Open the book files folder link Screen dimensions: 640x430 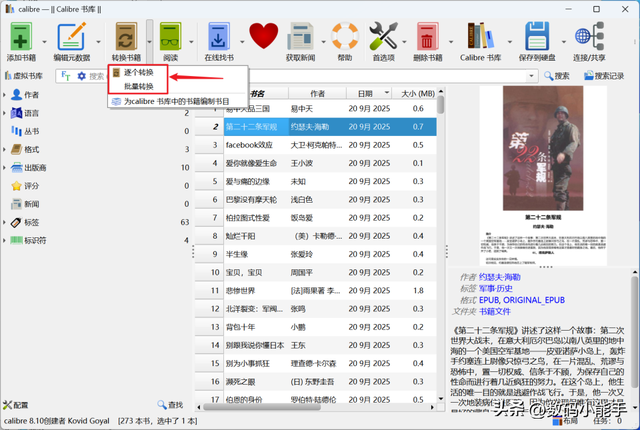[x=495, y=311]
